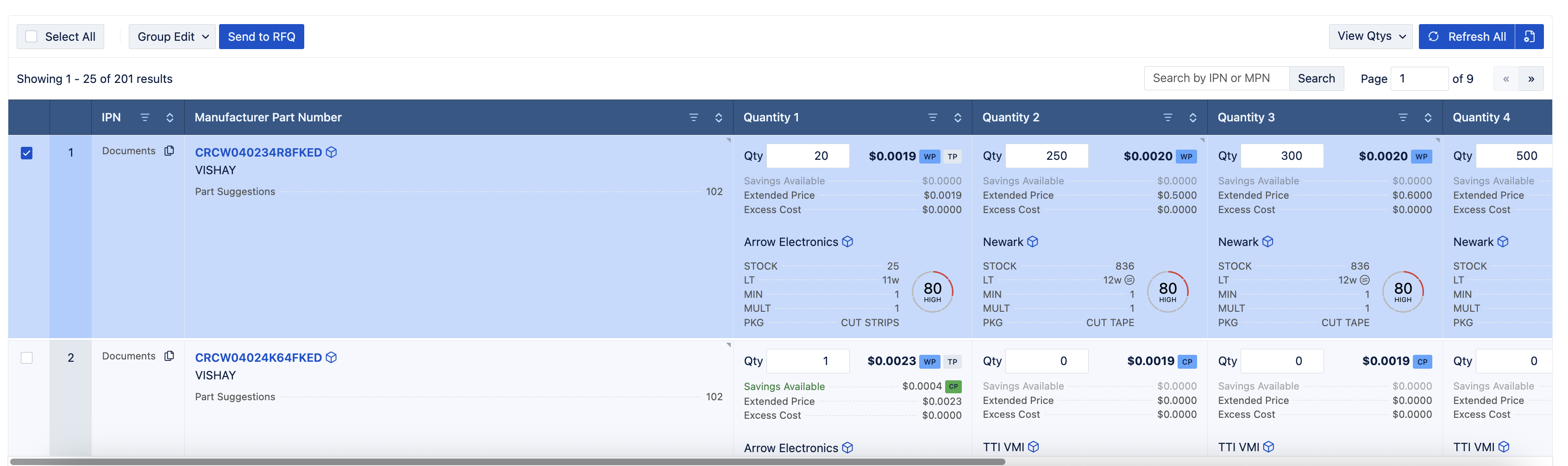Open the Group Edit dropdown
The width and height of the screenshot is (1568, 466).
coord(172,37)
